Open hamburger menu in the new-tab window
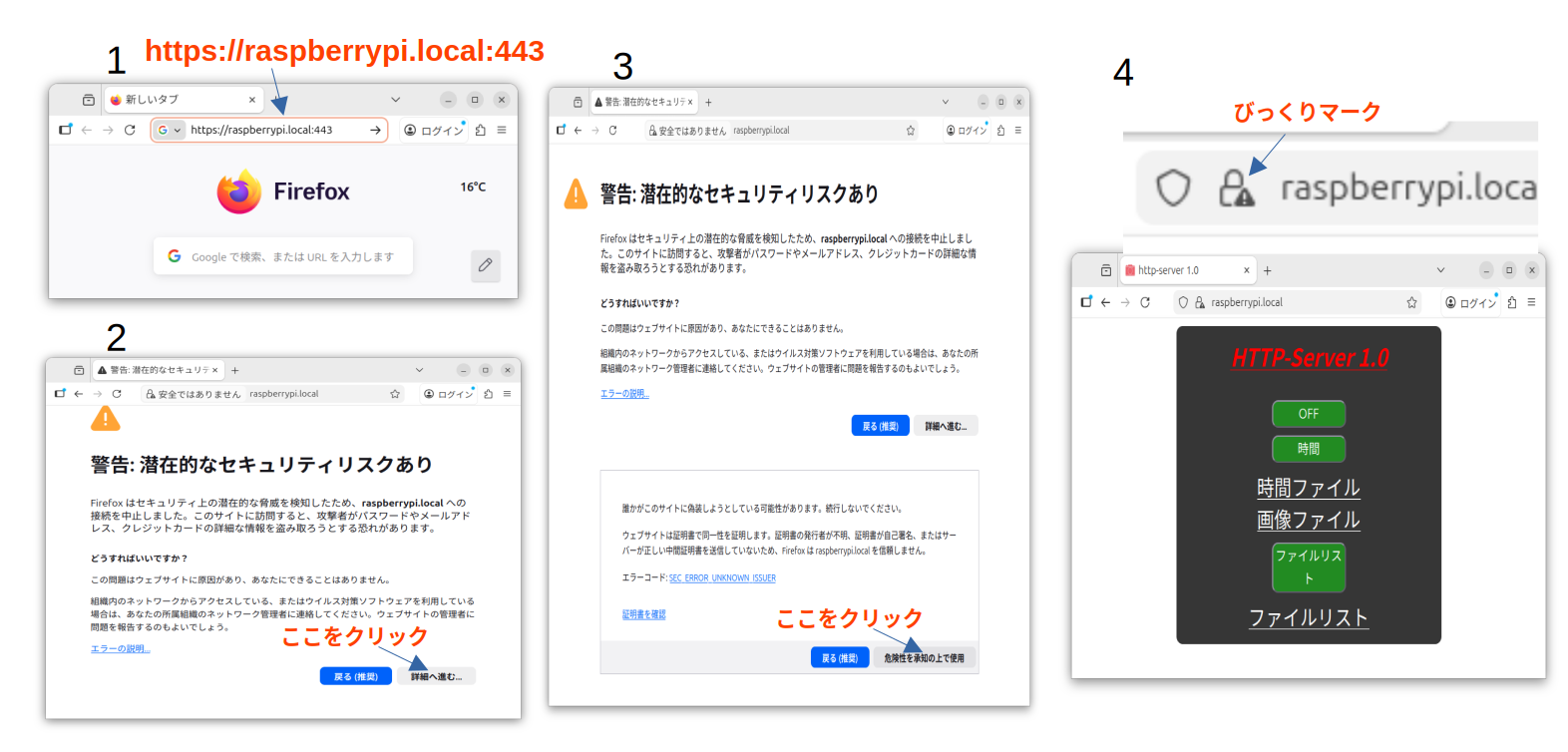 (502, 130)
